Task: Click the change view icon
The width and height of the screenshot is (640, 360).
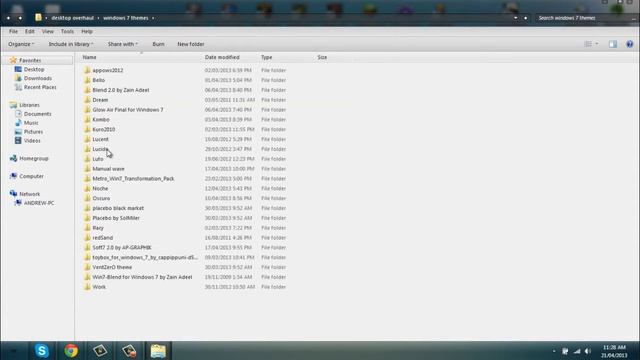Action: (x=588, y=44)
